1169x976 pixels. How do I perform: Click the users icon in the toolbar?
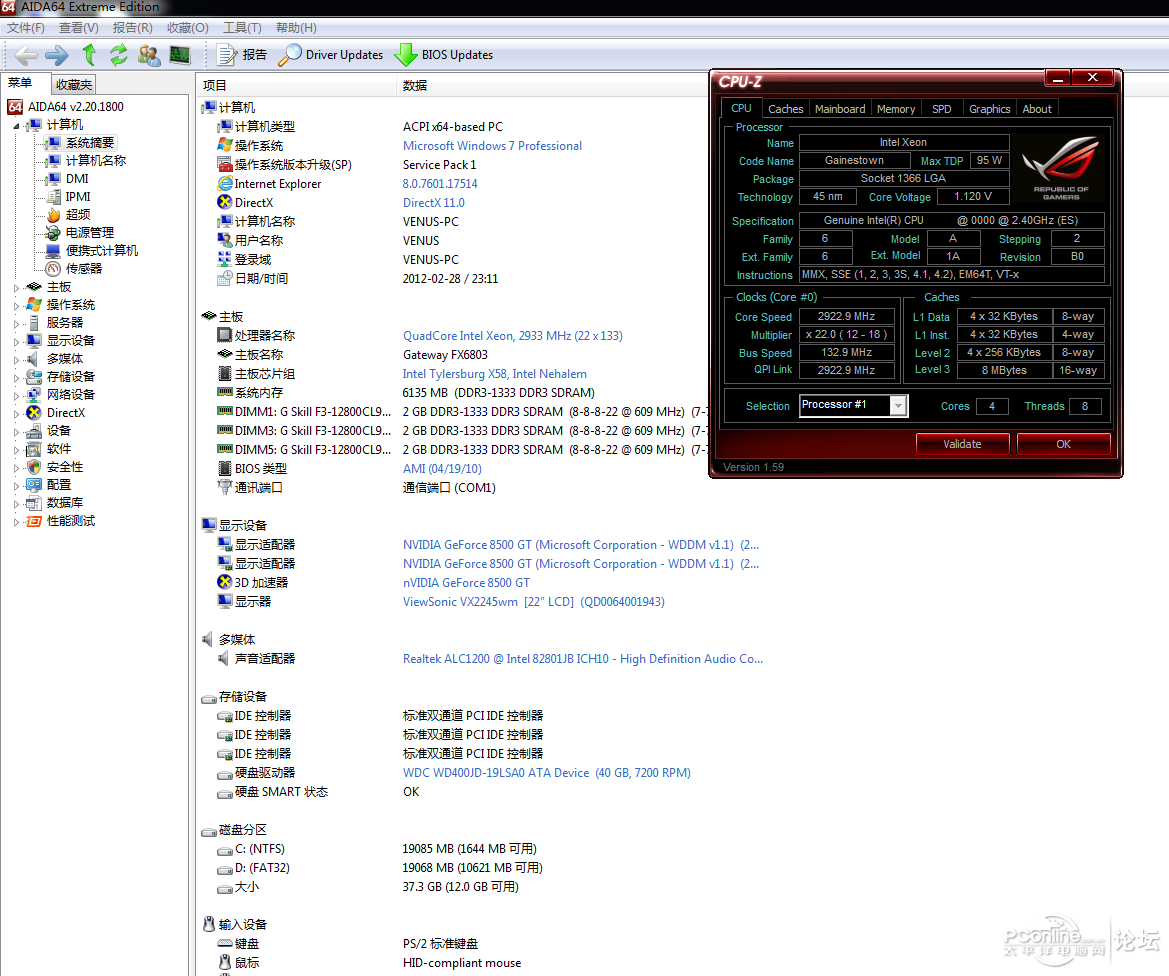coord(149,55)
